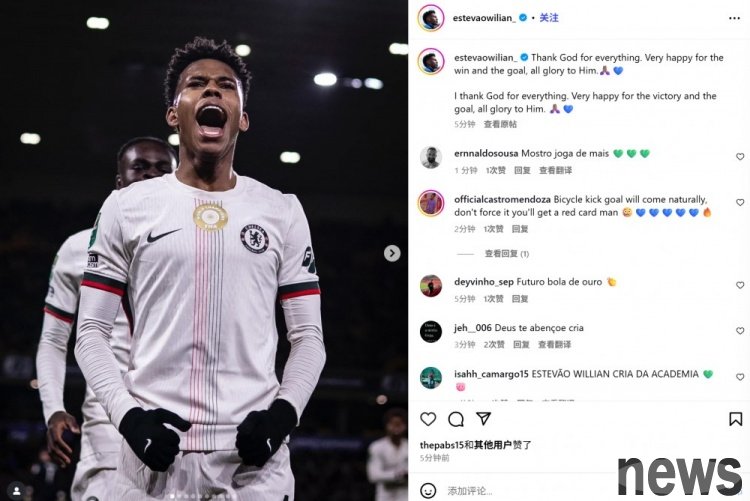Go to the next photo with arrow

click(392, 253)
